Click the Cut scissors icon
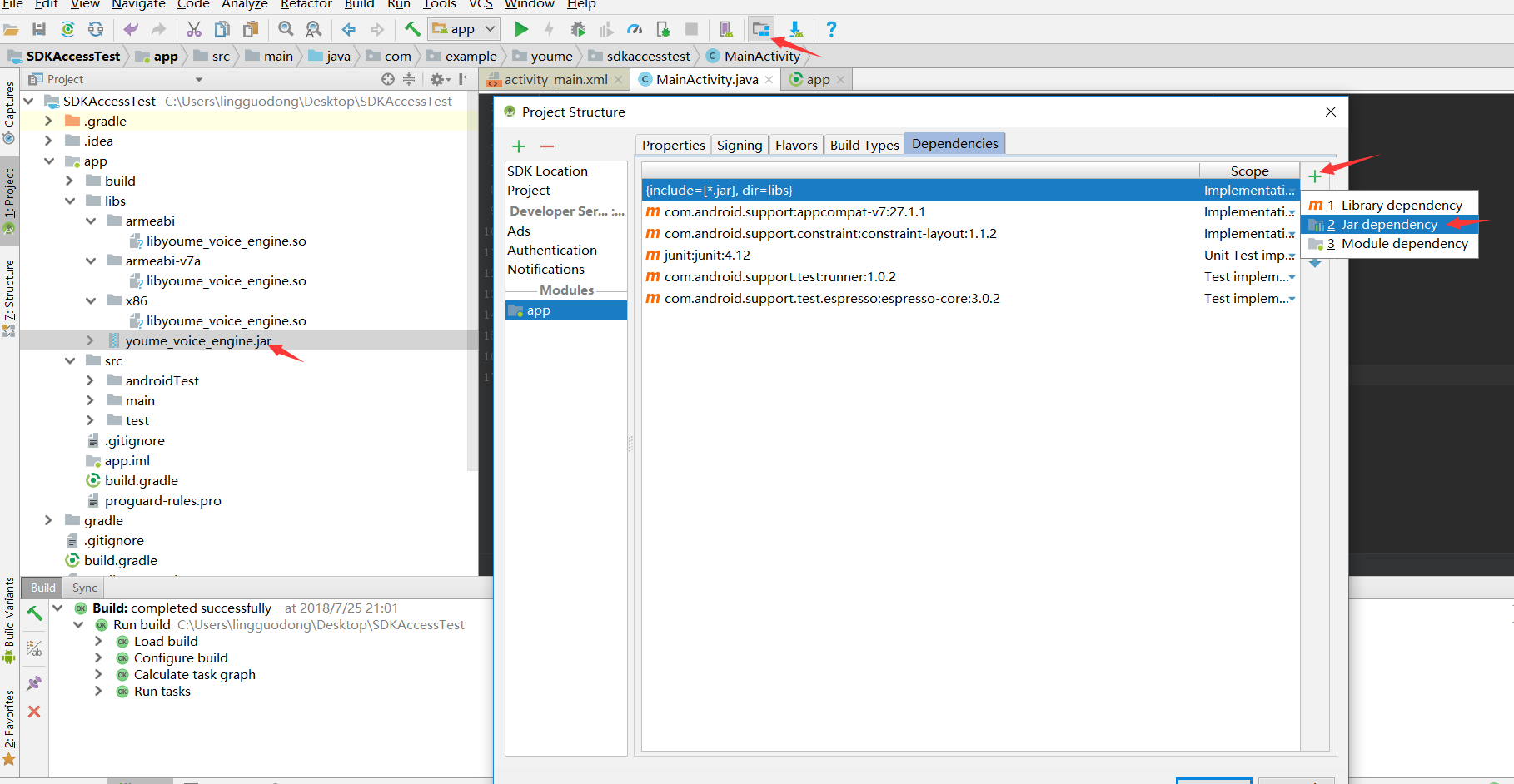Screen dimensions: 1514x784 pyautogui.click(x=194, y=30)
